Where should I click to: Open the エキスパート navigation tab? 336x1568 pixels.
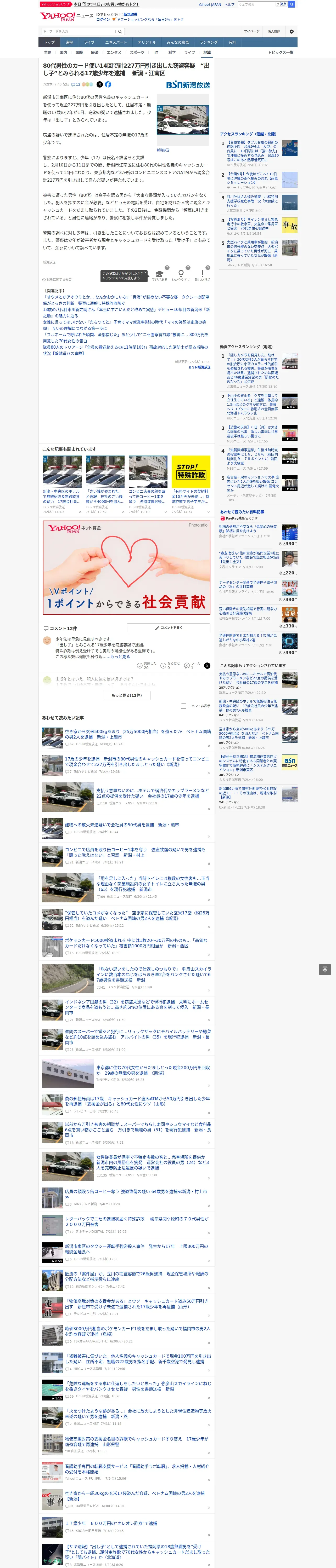tap(116, 43)
